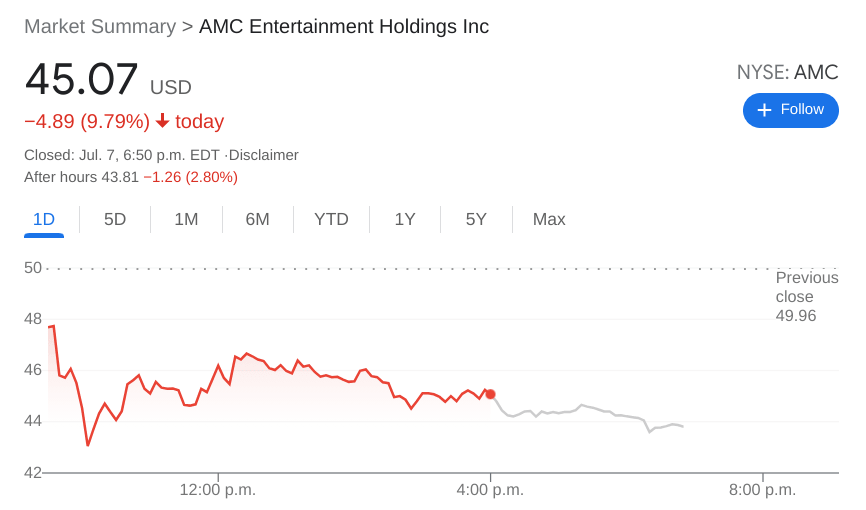Viewport: 866px width, 510px height.
Task: Click the 12:00 p.m. axis label
Action: click(x=218, y=490)
